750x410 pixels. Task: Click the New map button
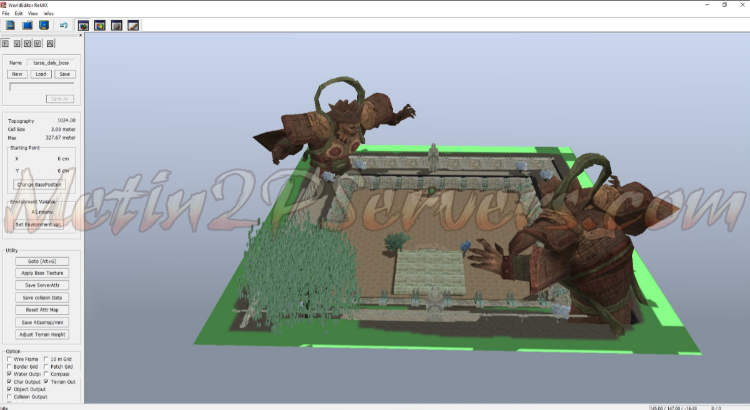17,74
